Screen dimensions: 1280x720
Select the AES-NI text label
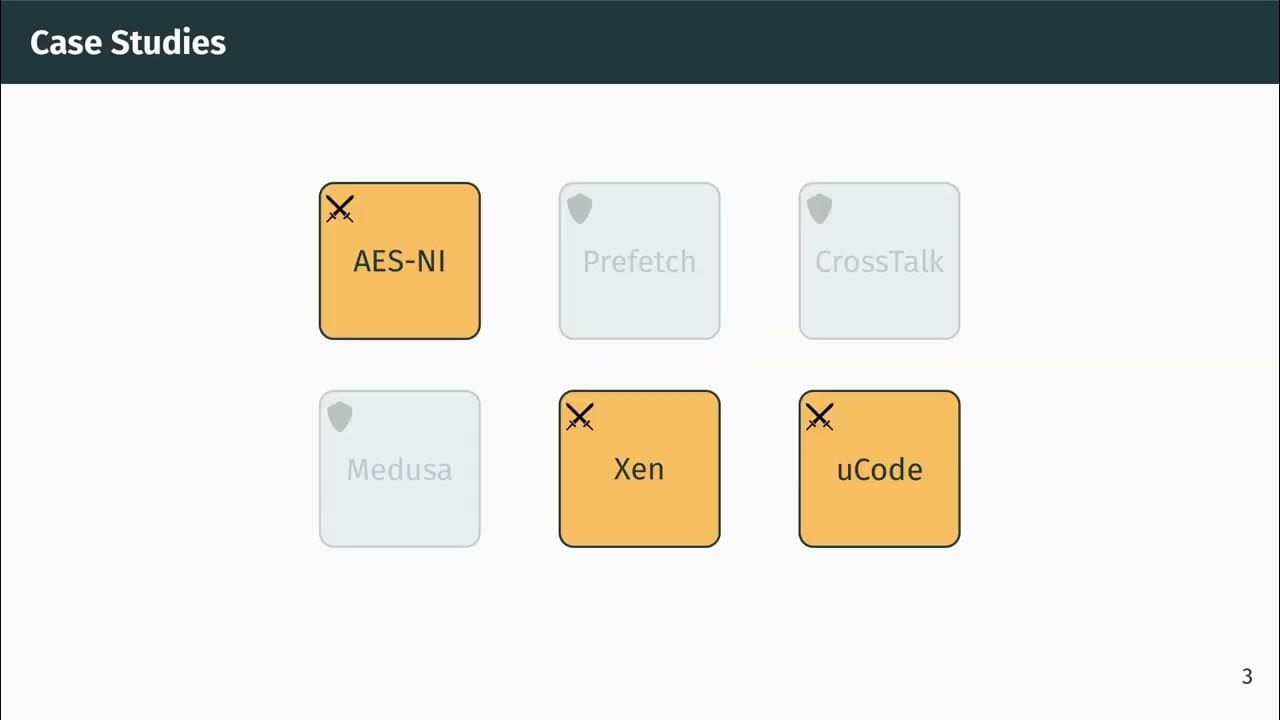[399, 262]
